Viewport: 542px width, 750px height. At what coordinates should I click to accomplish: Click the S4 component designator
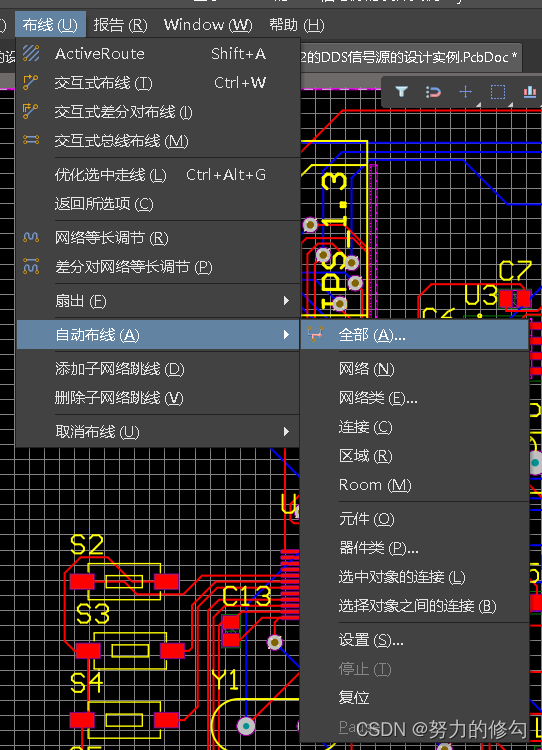[x=86, y=683]
